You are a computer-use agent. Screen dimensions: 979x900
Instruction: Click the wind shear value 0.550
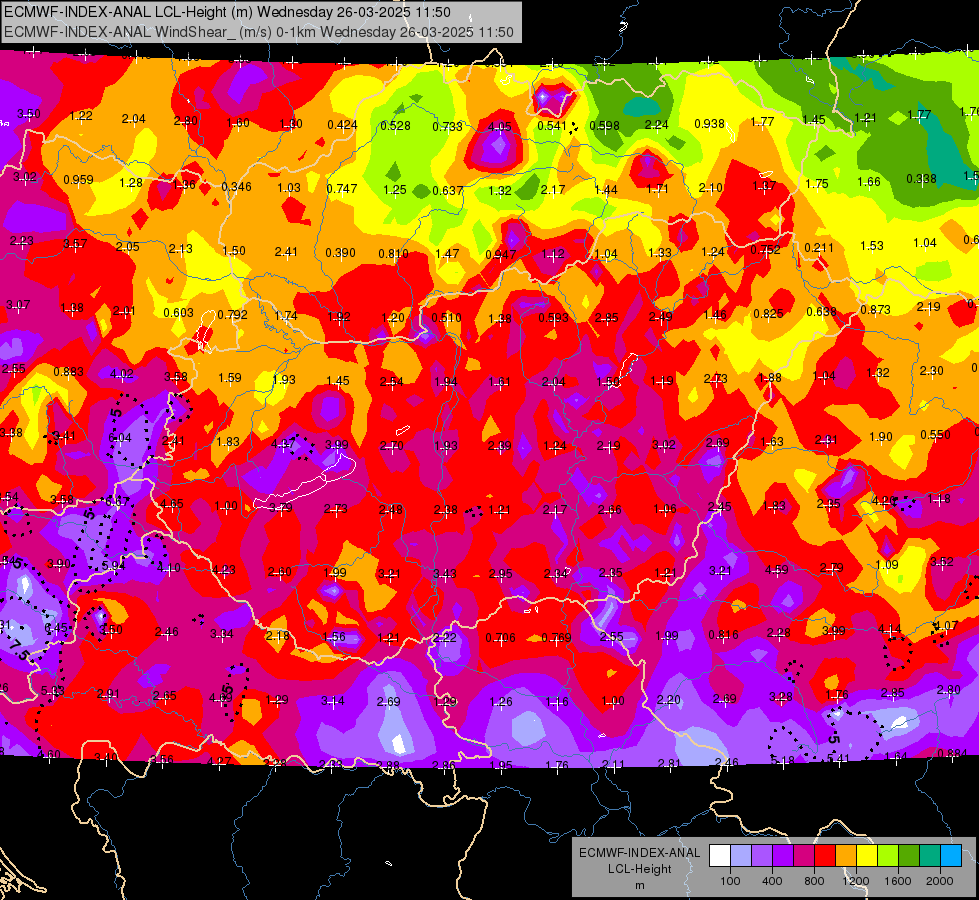point(935,435)
